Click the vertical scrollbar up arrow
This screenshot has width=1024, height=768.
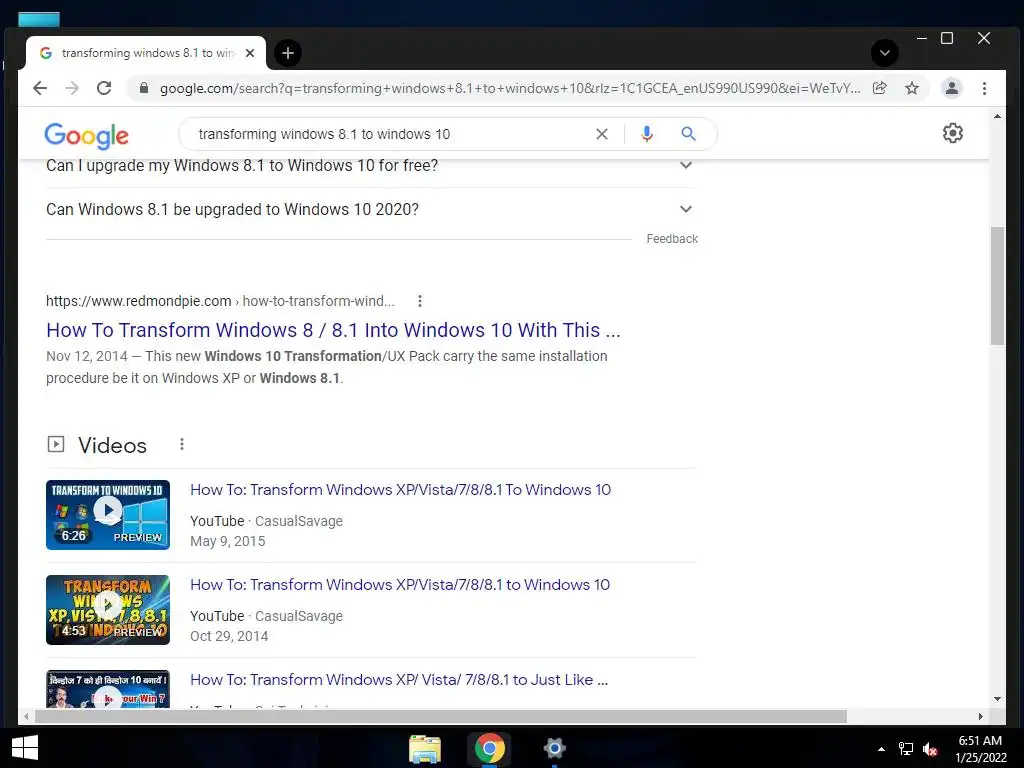point(997,117)
